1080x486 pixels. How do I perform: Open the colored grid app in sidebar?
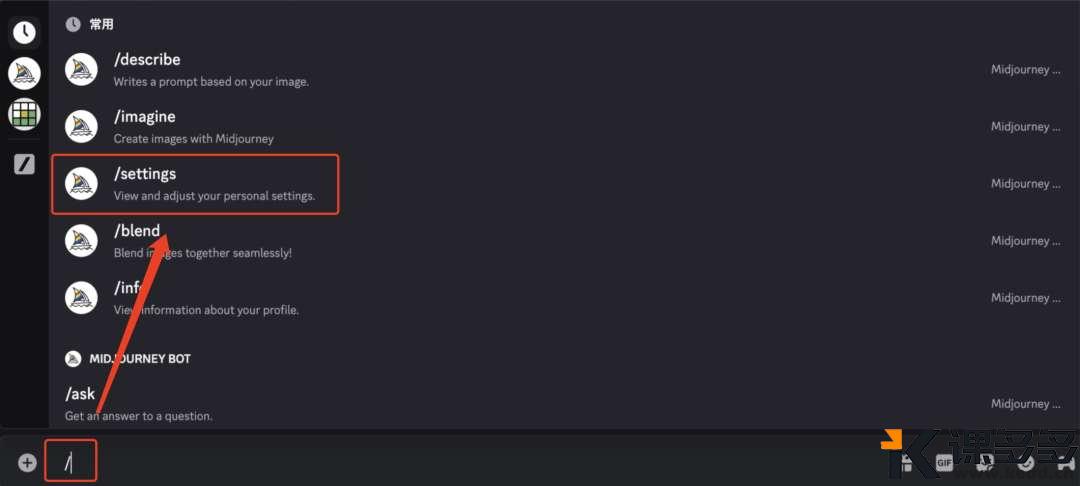(24, 114)
